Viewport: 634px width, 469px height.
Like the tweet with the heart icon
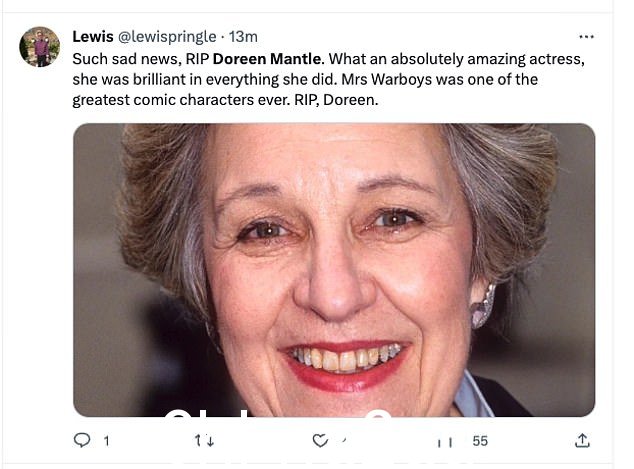pyautogui.click(x=320, y=440)
